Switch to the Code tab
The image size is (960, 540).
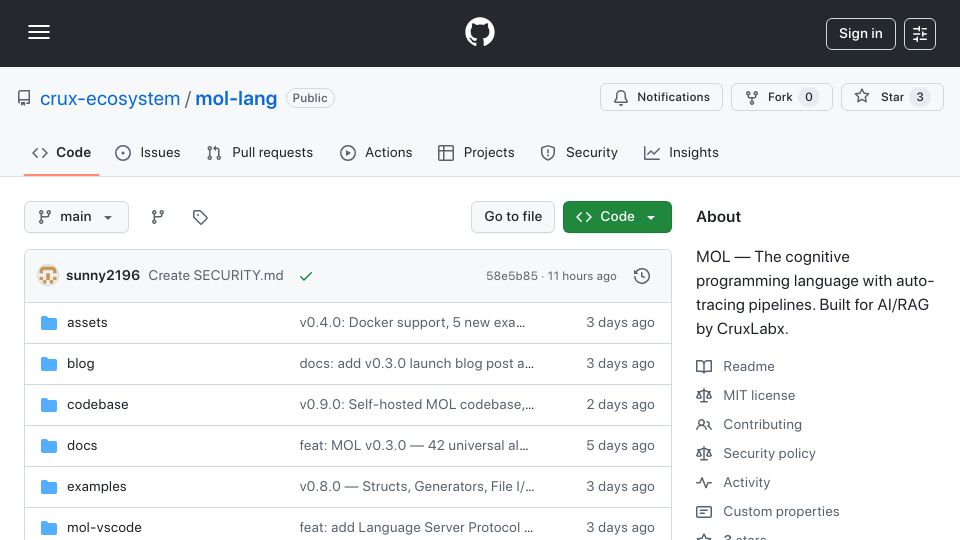[x=61, y=152]
